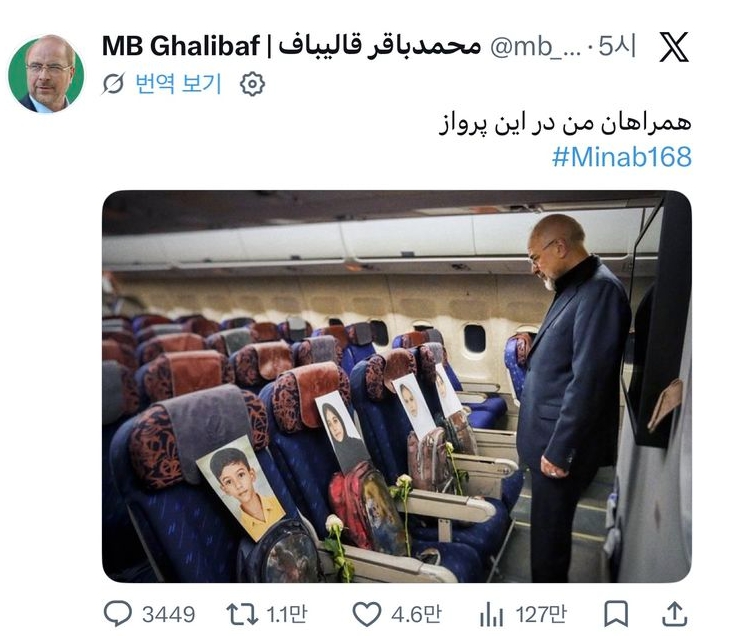Viewport: 730px width, 636px height.
Task: Click the 번역 보기 translate link
Action: coord(178,84)
